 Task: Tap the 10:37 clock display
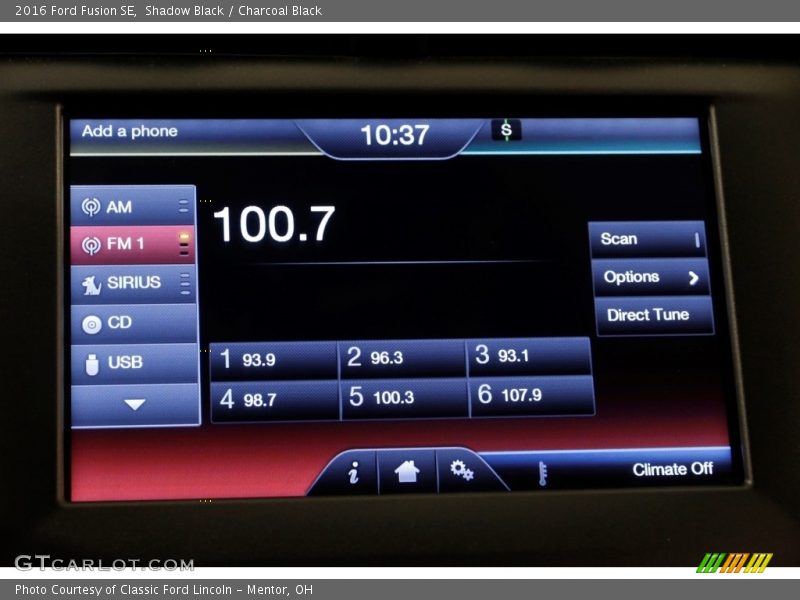click(394, 135)
